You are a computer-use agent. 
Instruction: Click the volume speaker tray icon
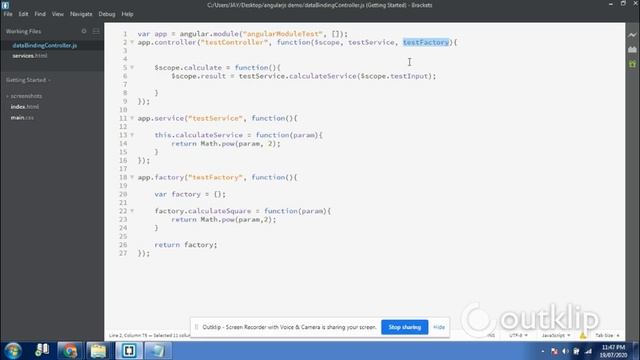(565, 351)
